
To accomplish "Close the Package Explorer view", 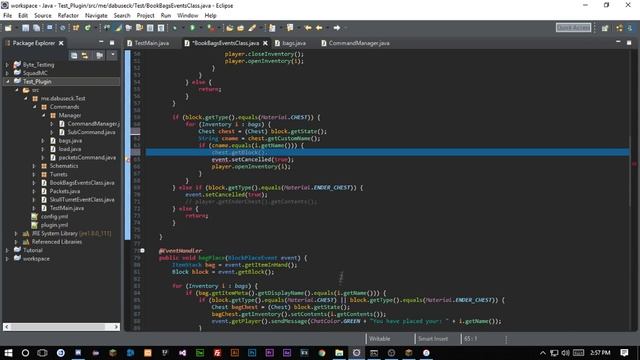I will click(x=61, y=43).
